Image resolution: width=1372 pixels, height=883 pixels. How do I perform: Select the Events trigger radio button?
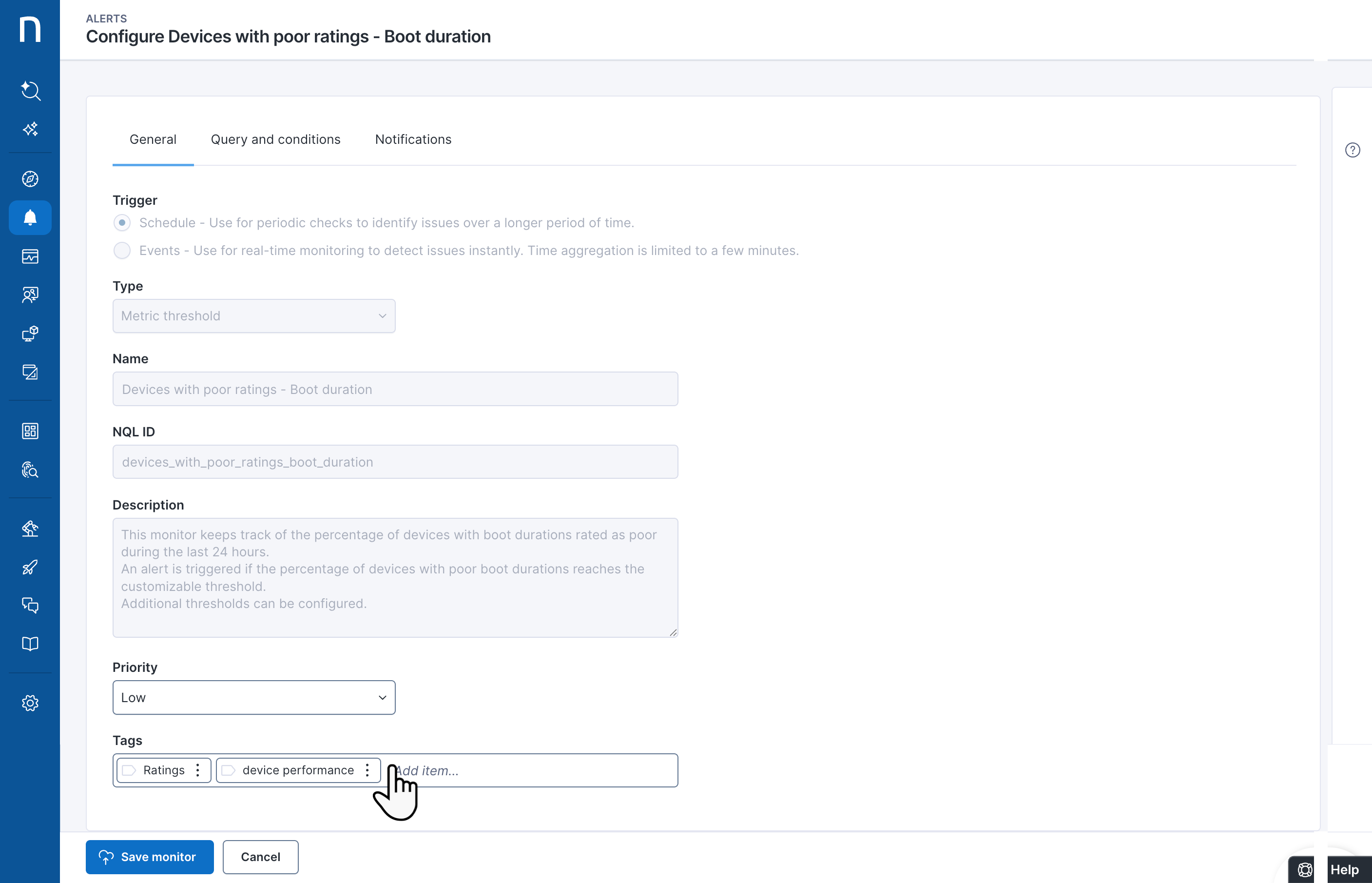pos(121,251)
